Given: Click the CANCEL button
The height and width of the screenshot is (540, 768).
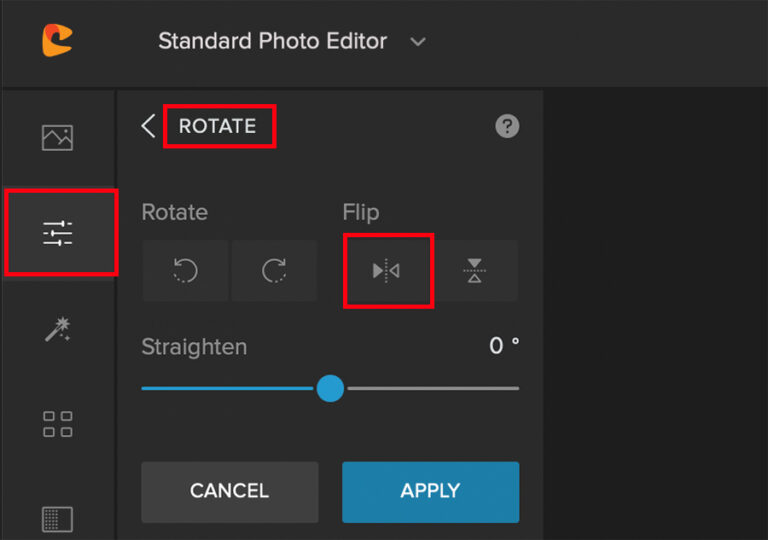Looking at the screenshot, I should point(230,491).
